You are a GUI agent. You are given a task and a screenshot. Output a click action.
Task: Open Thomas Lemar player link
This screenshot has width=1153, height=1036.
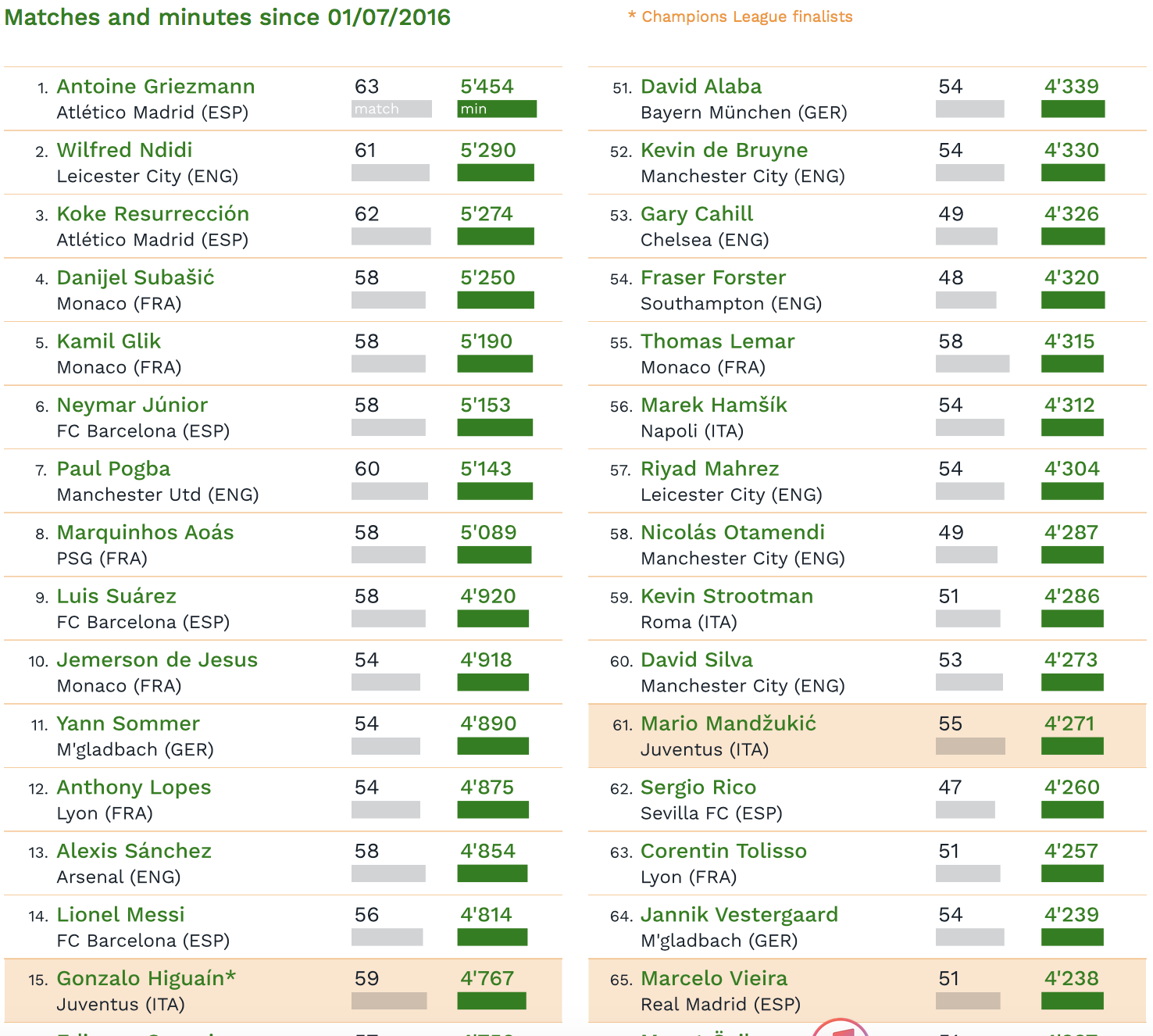point(717,341)
